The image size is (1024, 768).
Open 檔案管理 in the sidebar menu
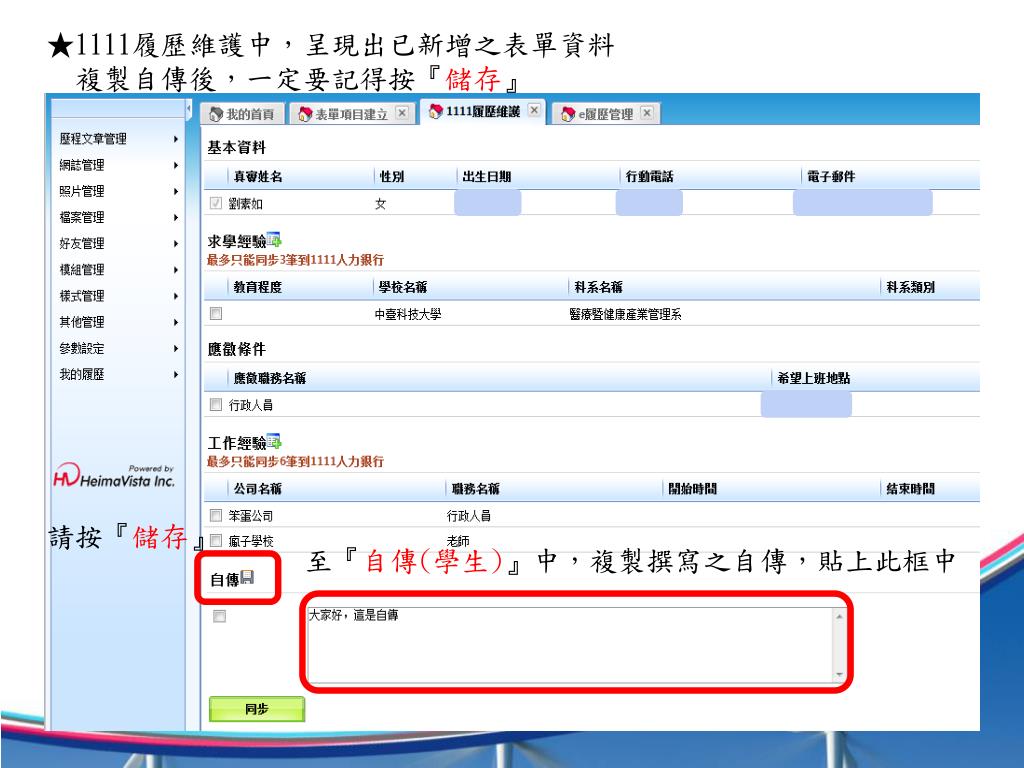82,217
